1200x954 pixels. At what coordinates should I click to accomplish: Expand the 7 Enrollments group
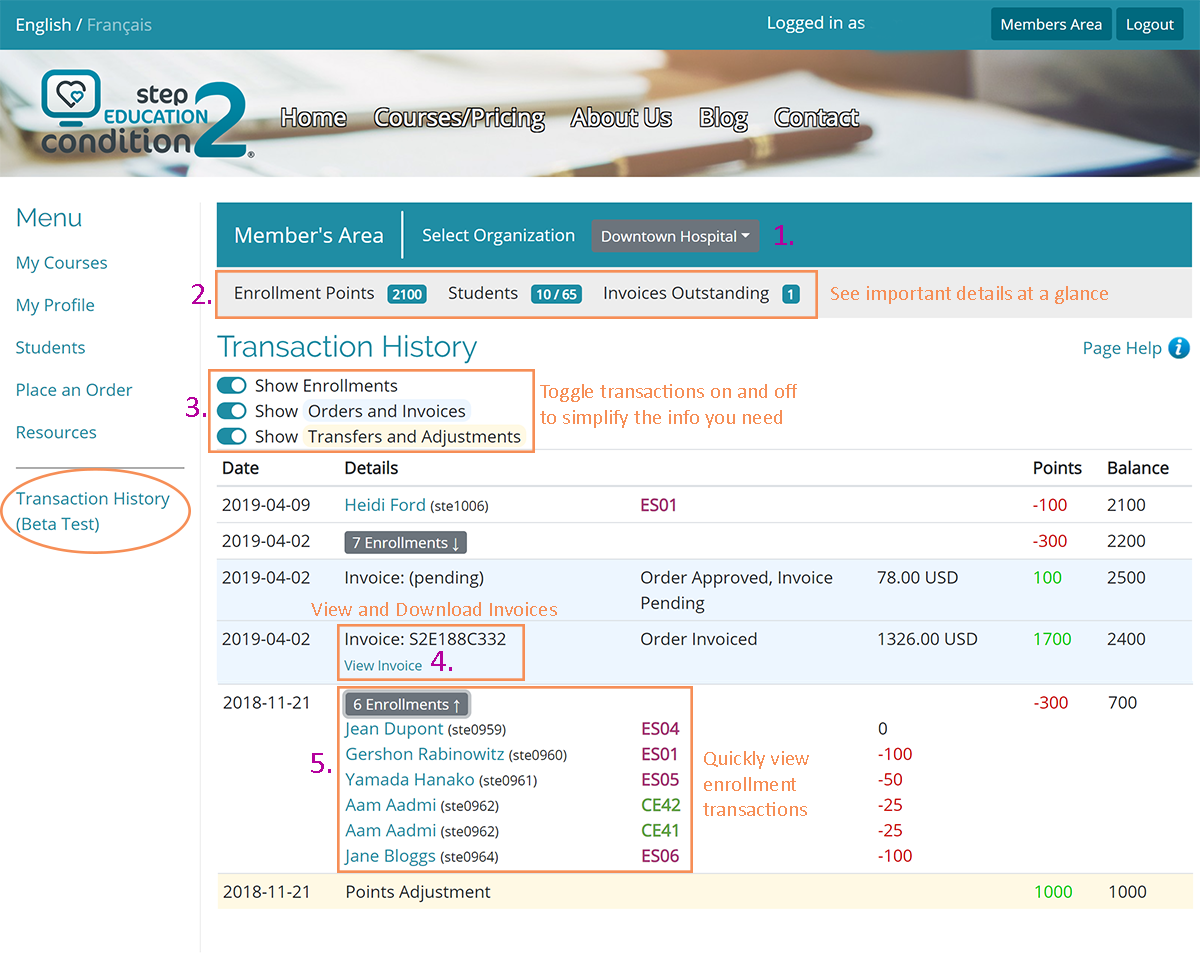coord(405,543)
